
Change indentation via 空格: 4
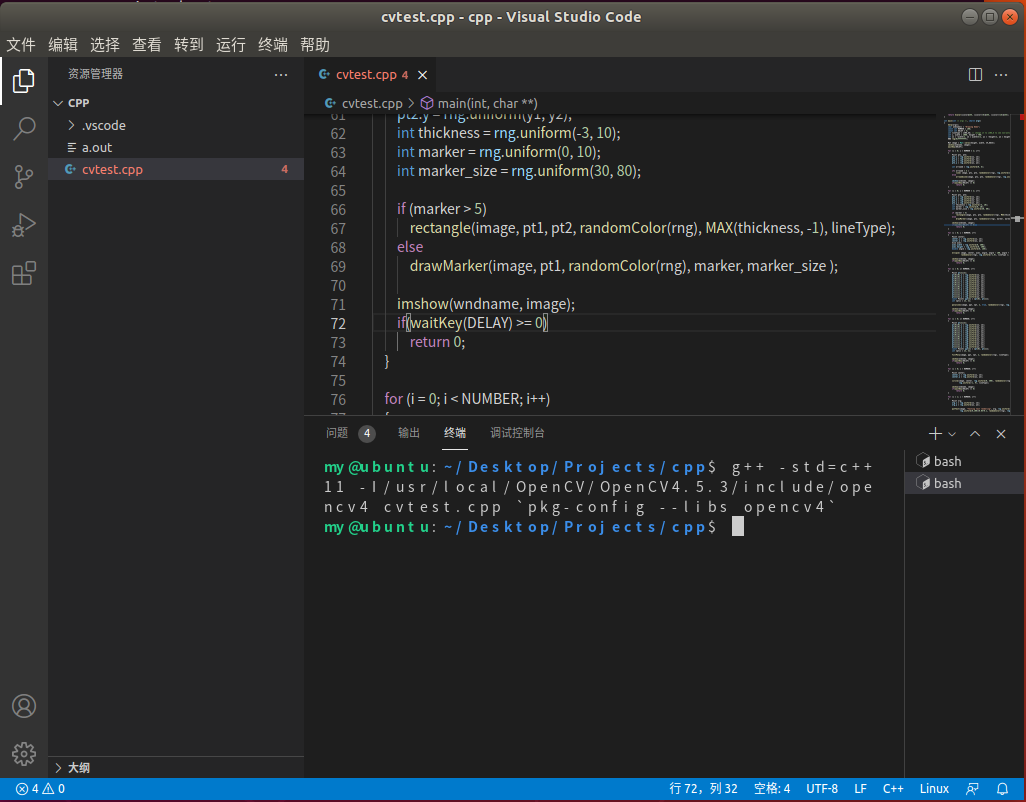coord(771,789)
